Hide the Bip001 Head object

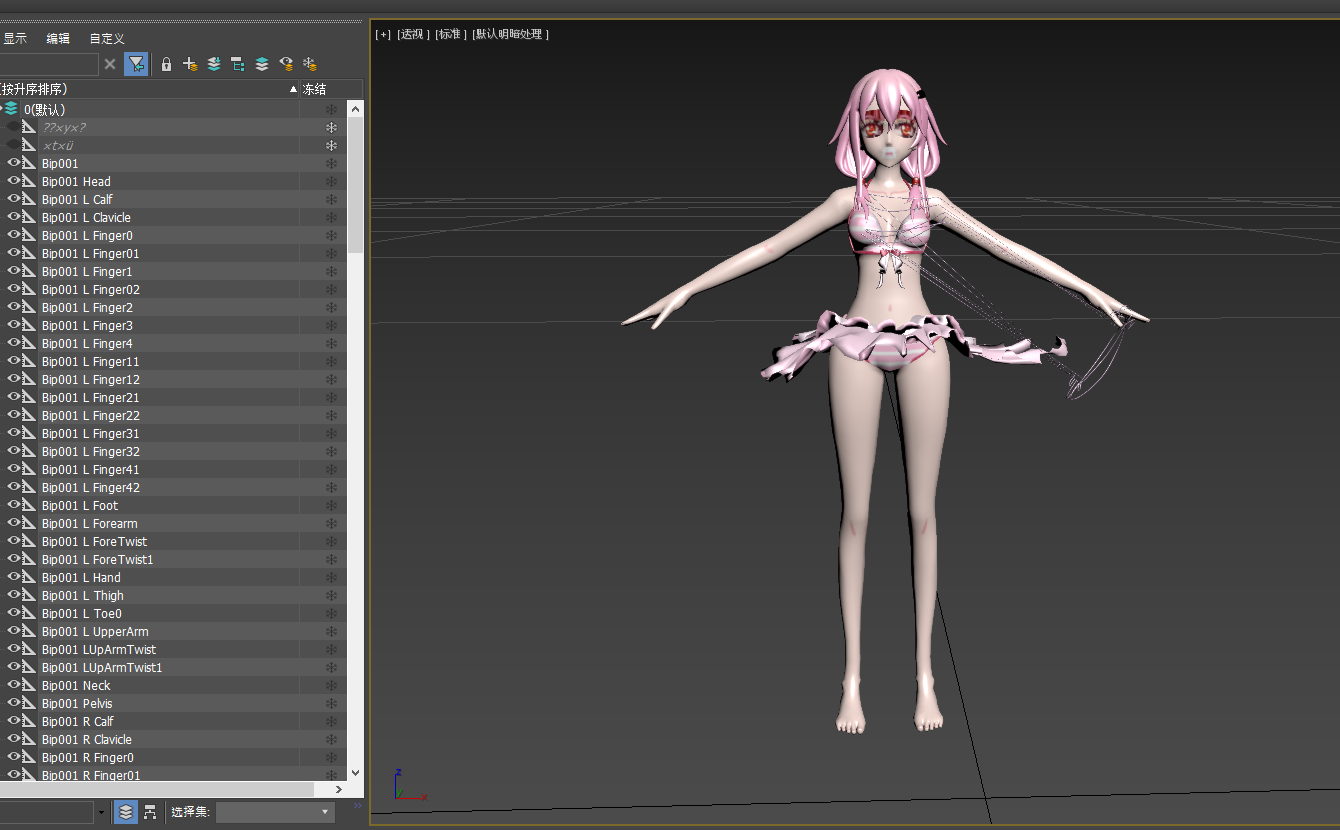tap(14, 181)
